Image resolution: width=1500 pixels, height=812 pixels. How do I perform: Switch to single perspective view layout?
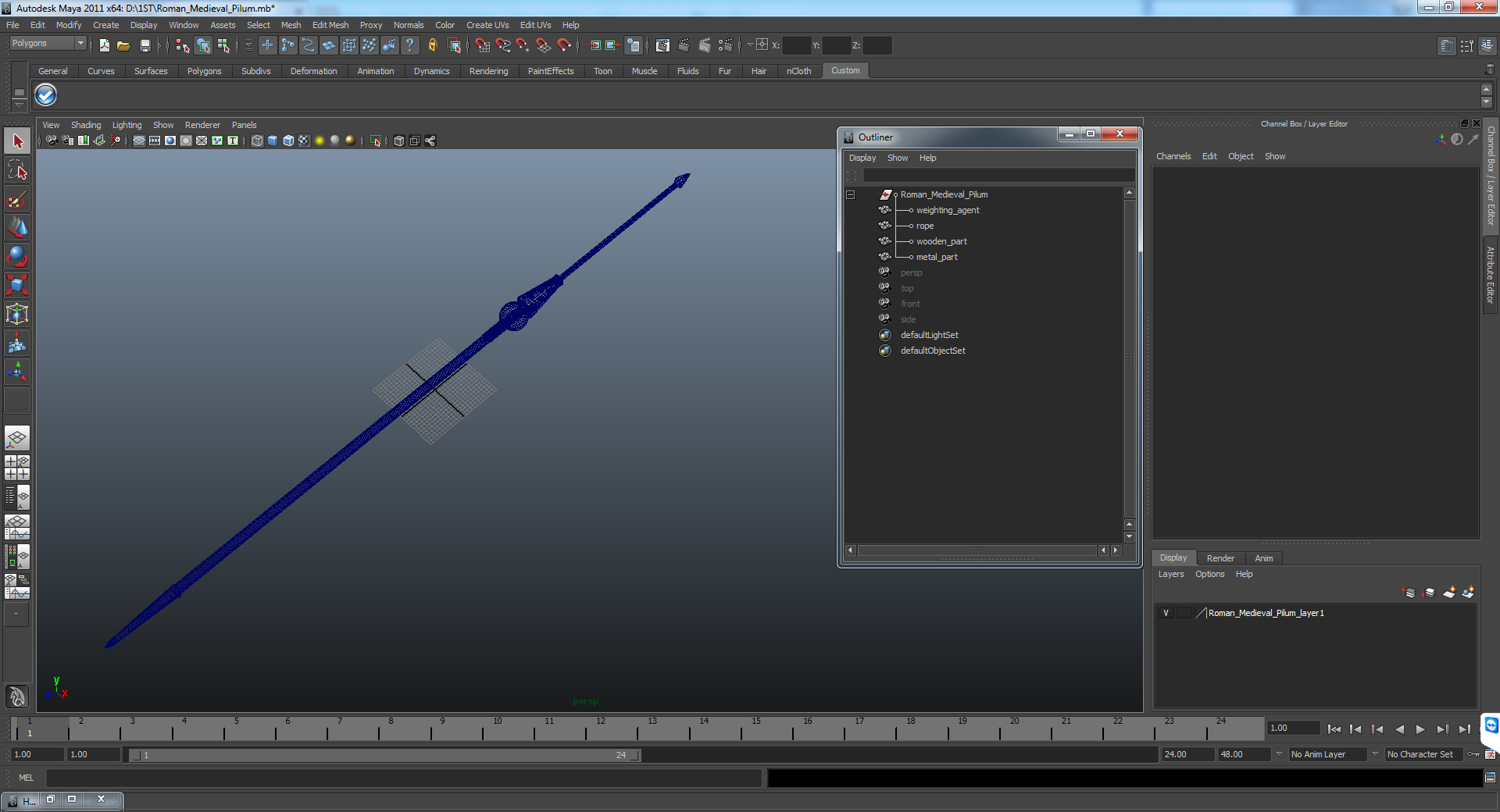coord(17,438)
